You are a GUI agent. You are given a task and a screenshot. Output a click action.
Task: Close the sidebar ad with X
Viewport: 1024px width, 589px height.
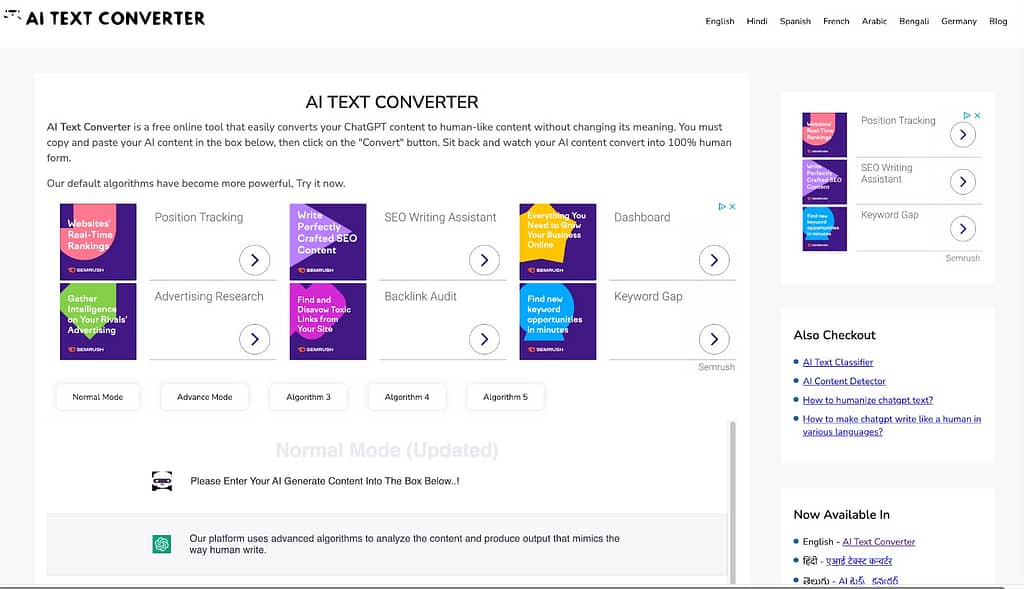point(978,115)
